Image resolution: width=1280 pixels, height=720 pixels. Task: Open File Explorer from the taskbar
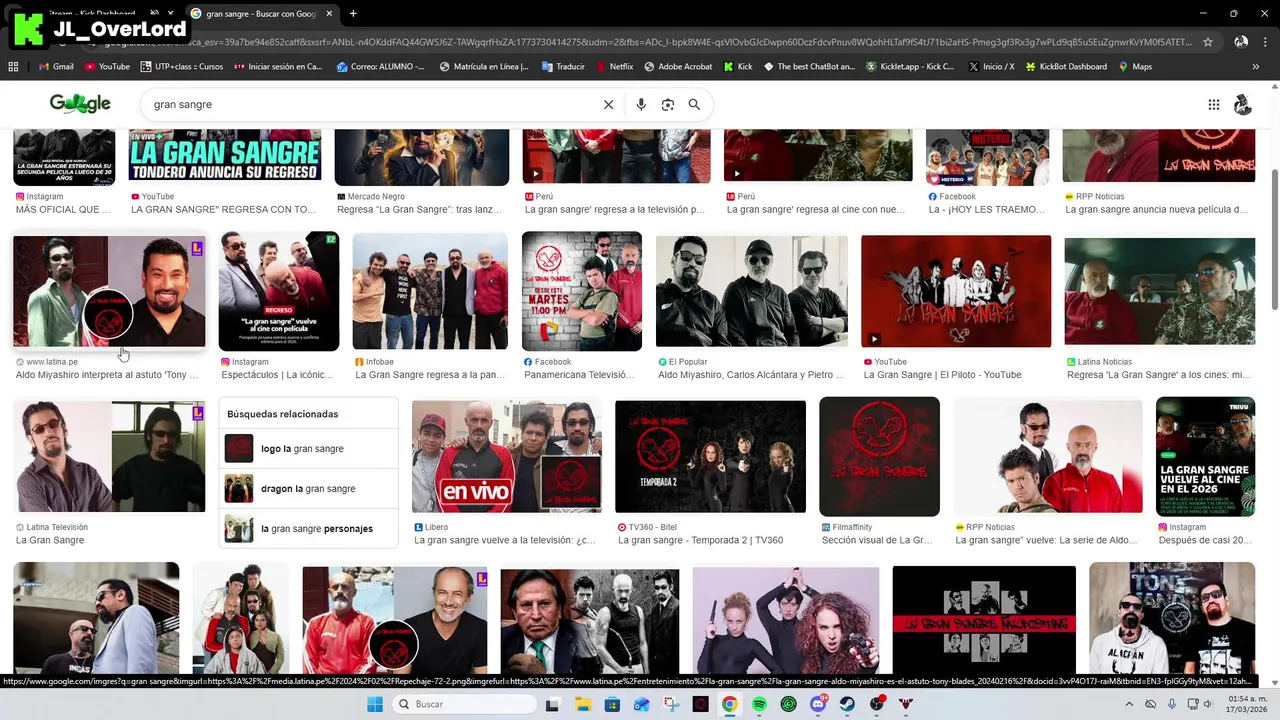coord(582,704)
